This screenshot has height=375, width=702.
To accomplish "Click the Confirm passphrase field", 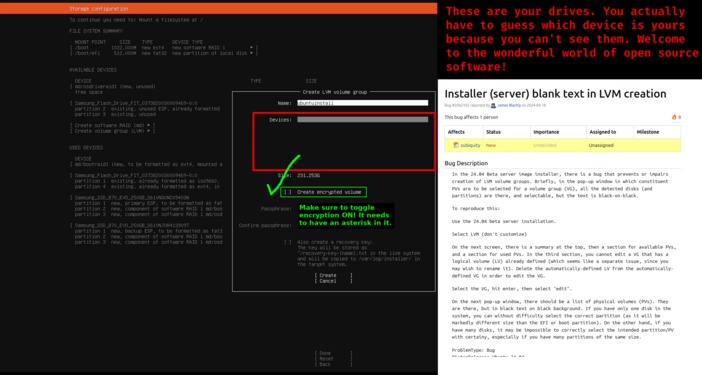I will [x=362, y=225].
